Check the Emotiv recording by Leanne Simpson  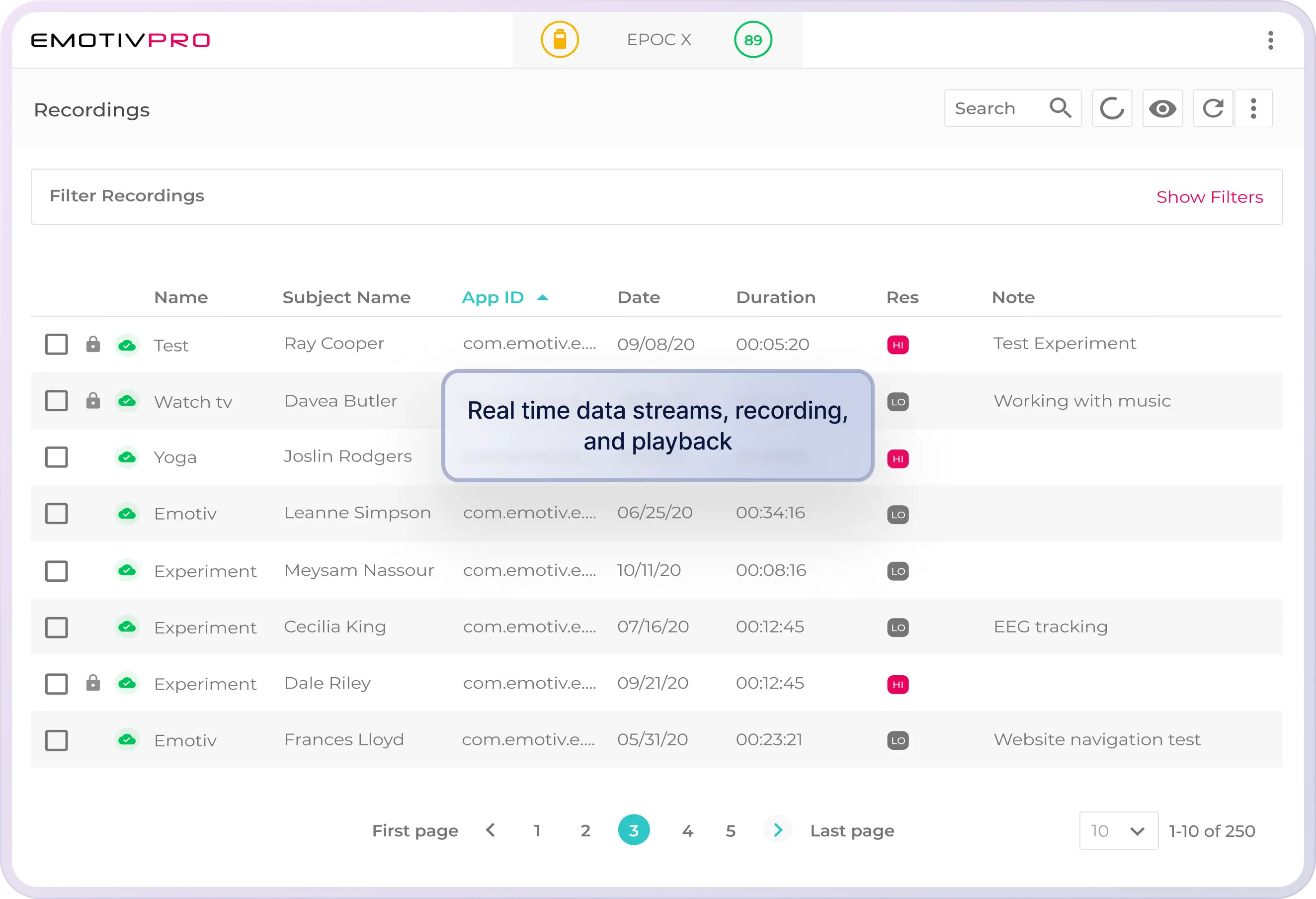click(56, 513)
